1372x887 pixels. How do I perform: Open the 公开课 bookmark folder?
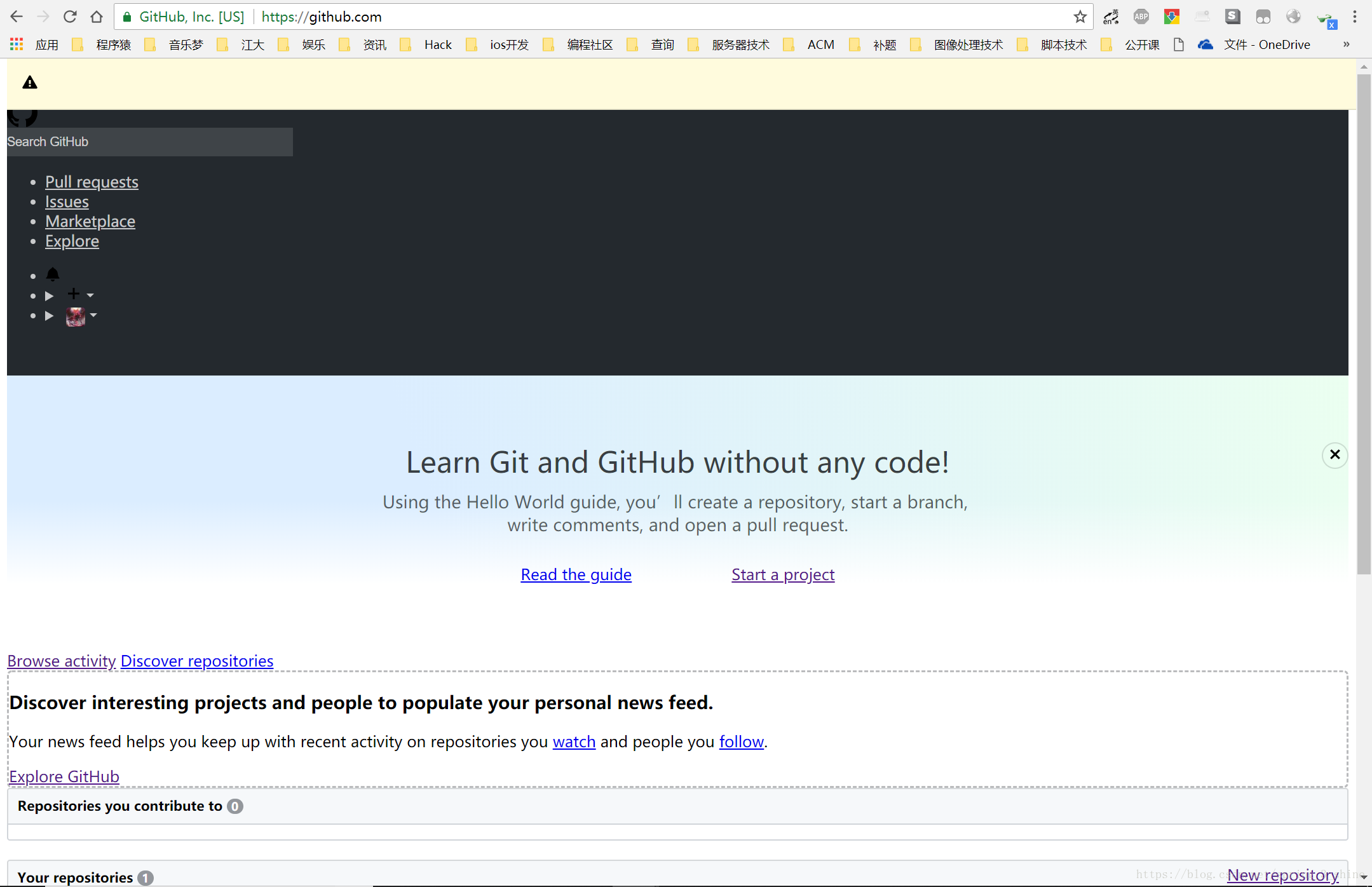coord(1131,44)
